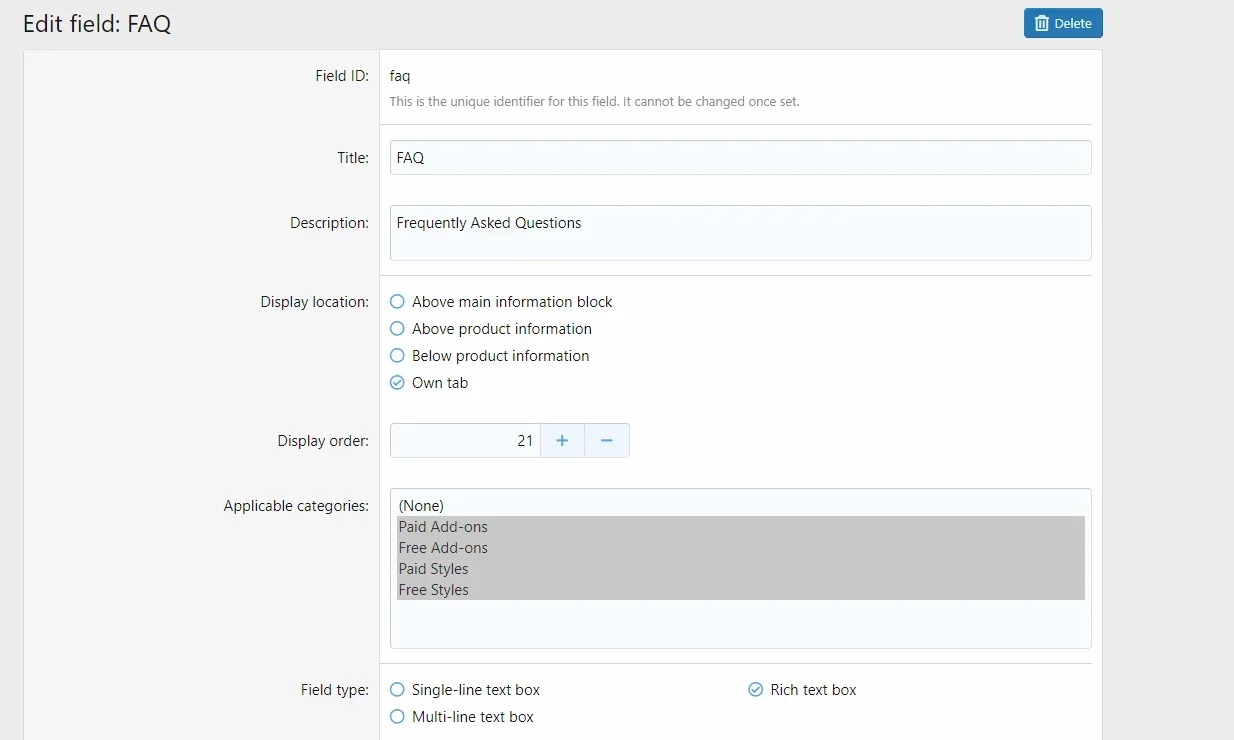Click into the Description text area
This screenshot has height=740, width=1234.
click(740, 233)
